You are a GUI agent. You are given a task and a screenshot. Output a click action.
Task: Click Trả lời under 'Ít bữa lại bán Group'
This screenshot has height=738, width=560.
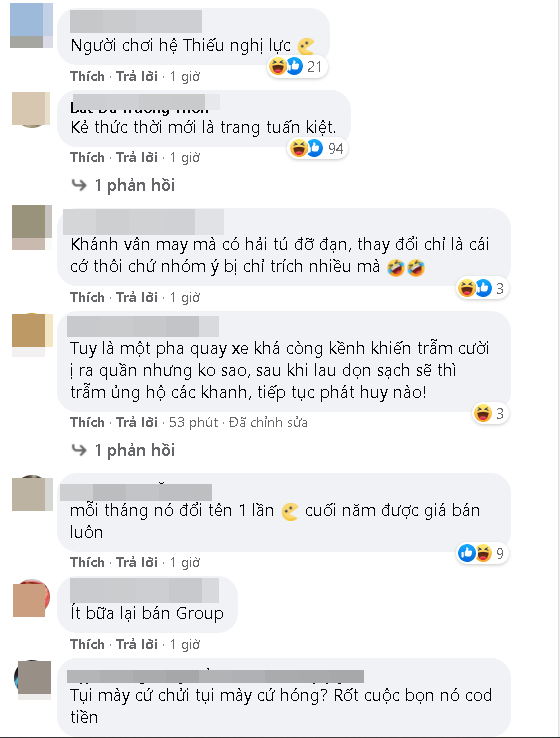[x=136, y=644]
